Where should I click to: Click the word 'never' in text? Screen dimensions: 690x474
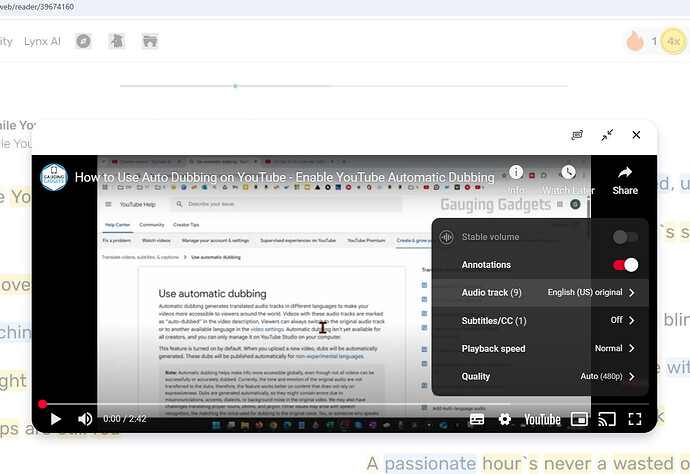pos(567,463)
